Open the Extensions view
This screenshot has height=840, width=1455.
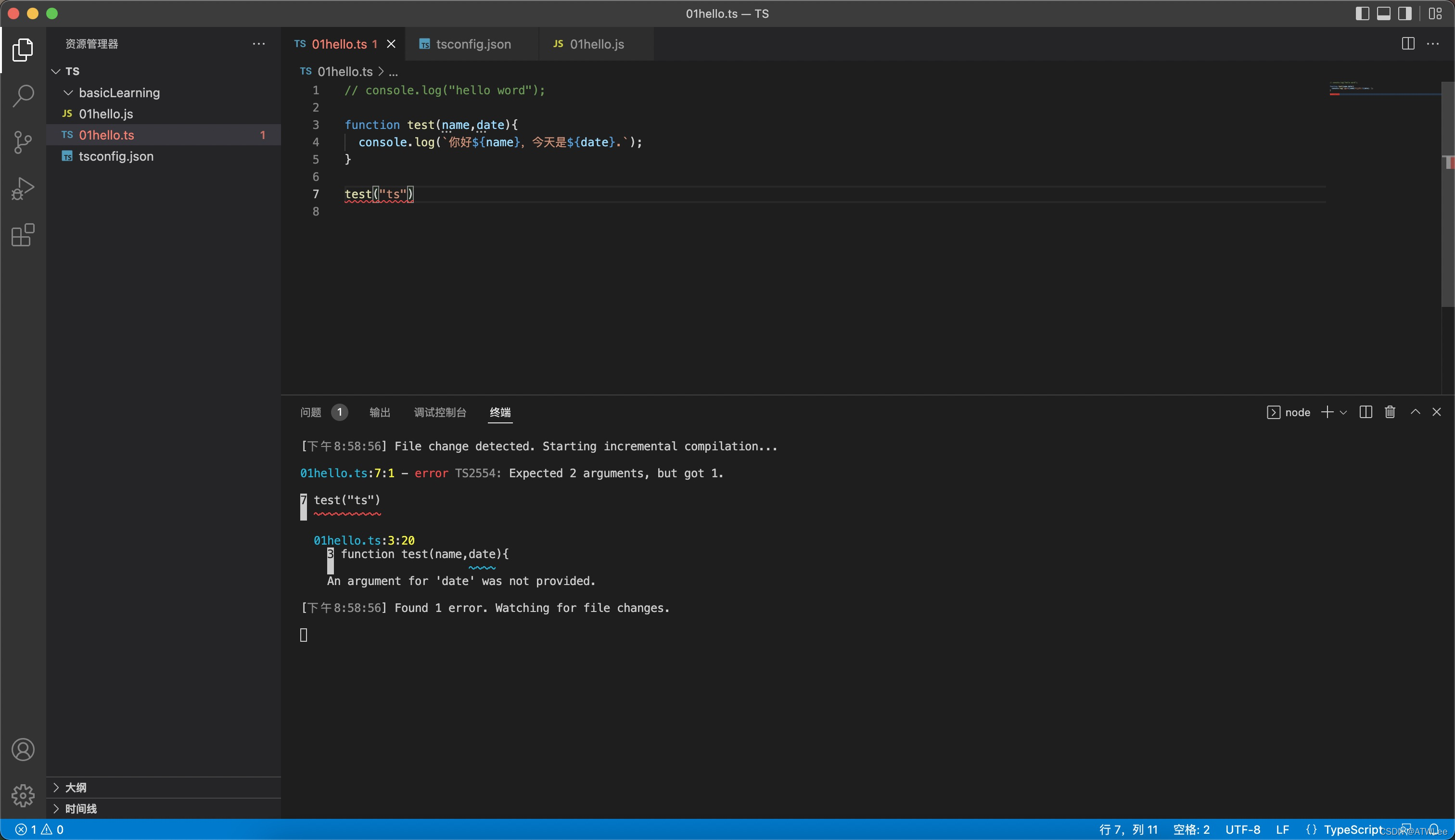tap(23, 235)
